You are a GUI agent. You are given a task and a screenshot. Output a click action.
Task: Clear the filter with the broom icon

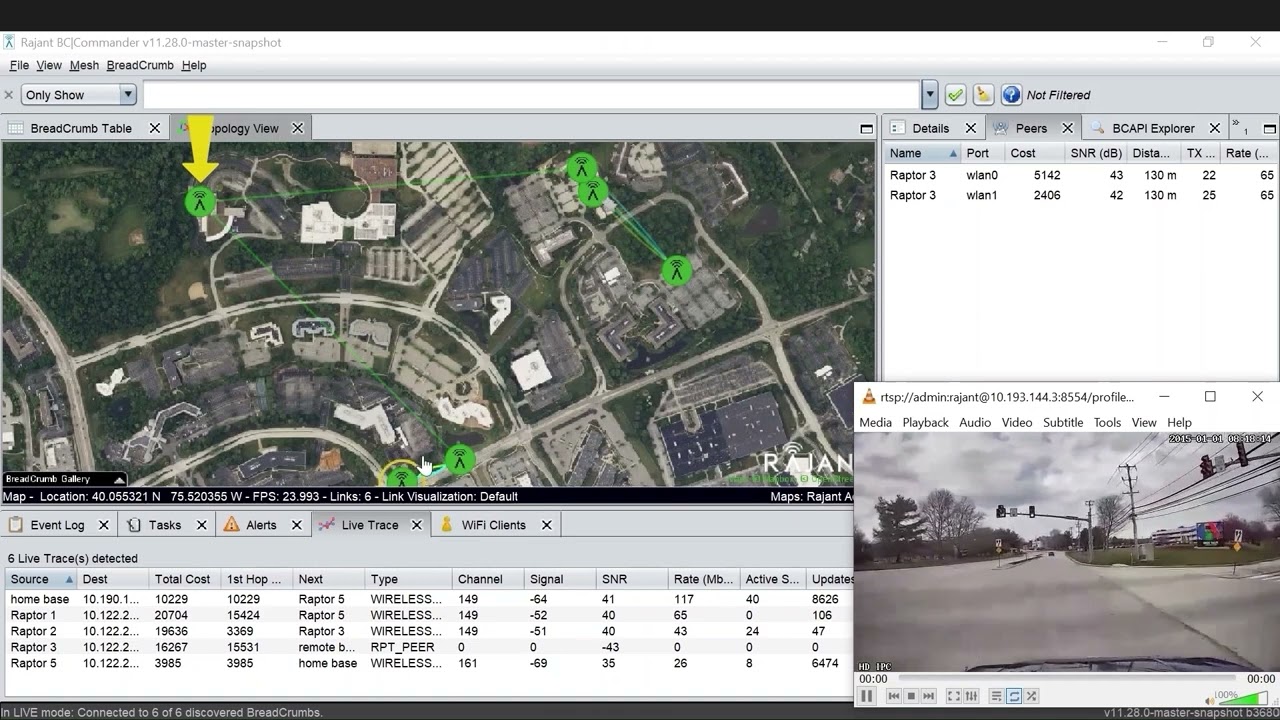[984, 95]
